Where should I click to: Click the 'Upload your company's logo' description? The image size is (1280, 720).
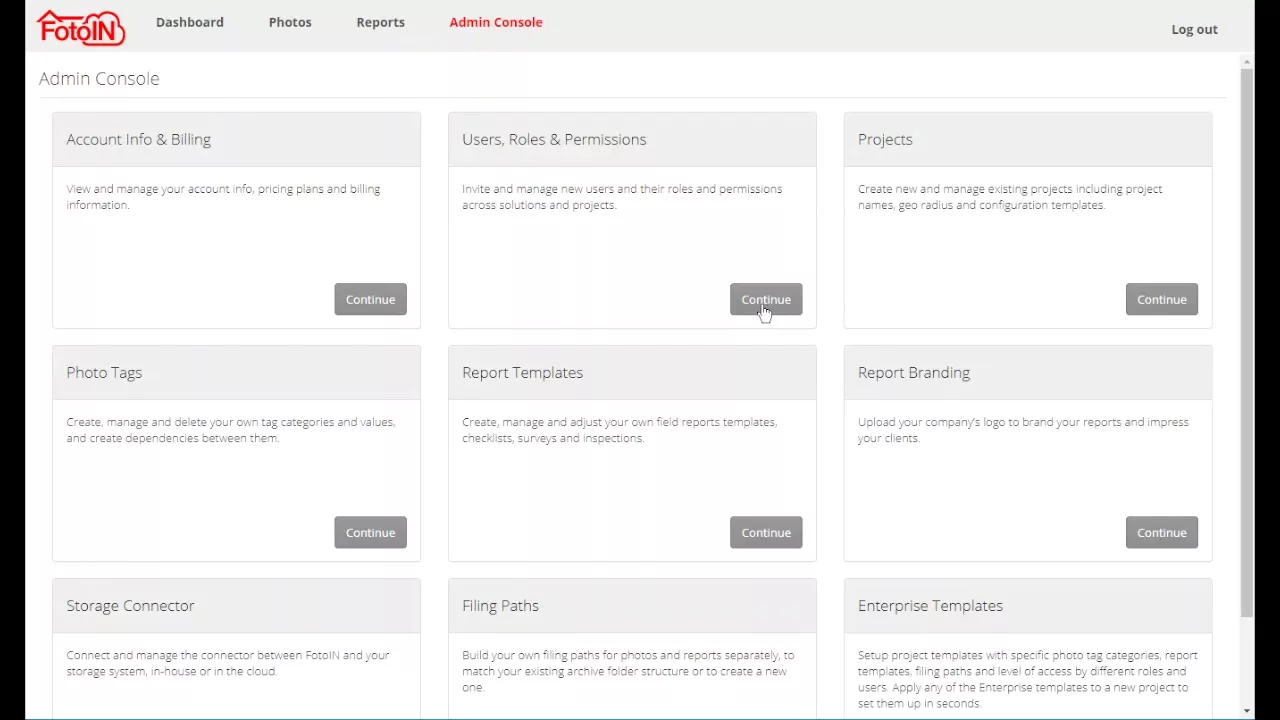coord(1023,430)
